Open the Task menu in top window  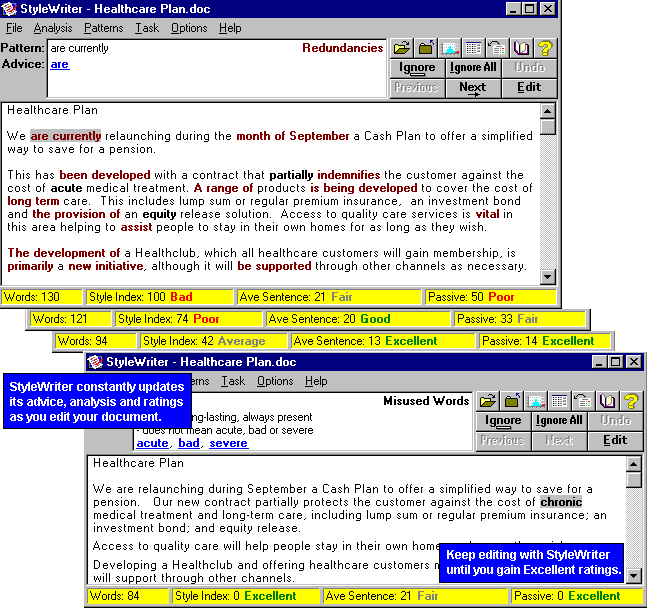tap(147, 28)
